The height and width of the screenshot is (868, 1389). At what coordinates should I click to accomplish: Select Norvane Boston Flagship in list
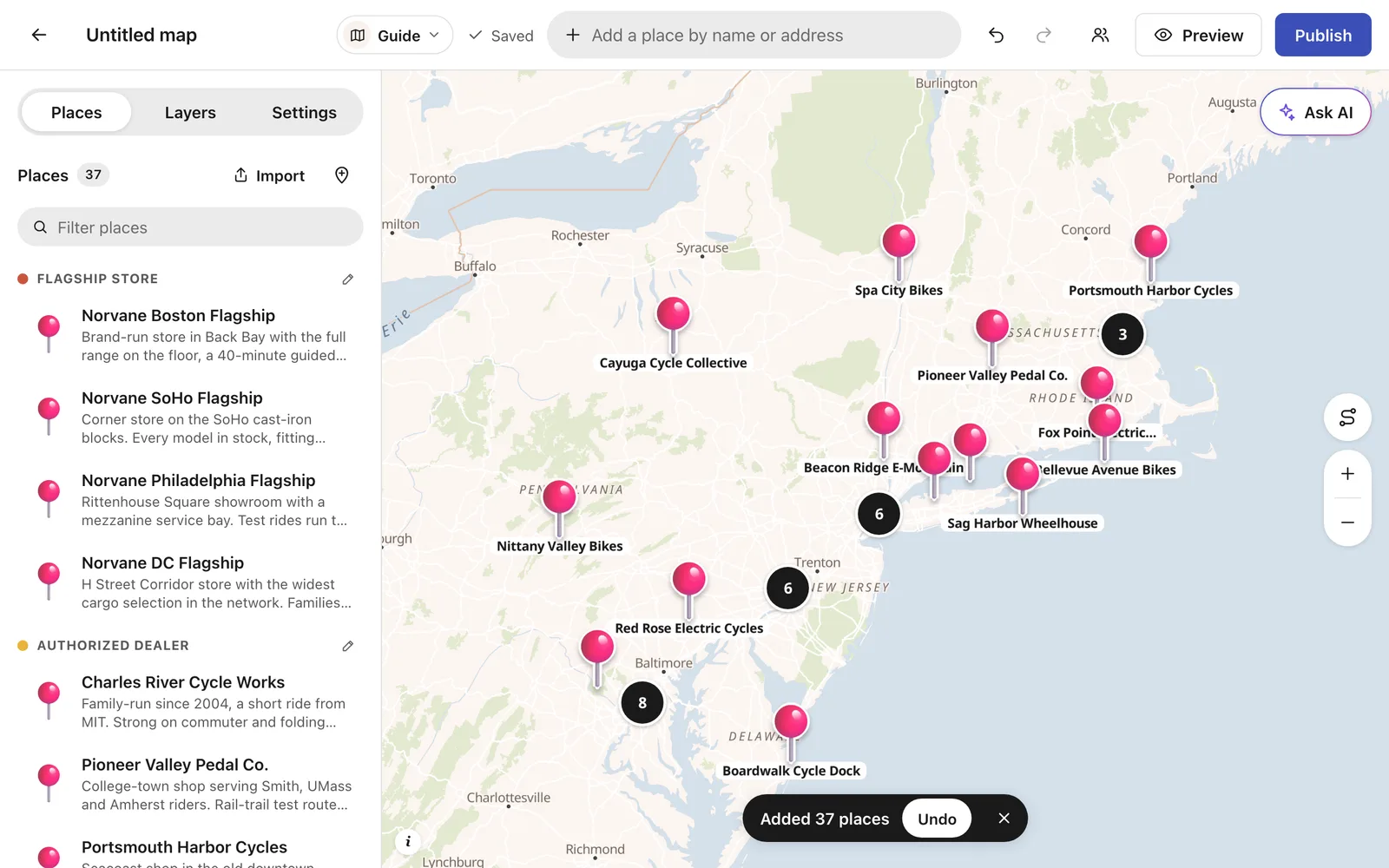point(190,335)
